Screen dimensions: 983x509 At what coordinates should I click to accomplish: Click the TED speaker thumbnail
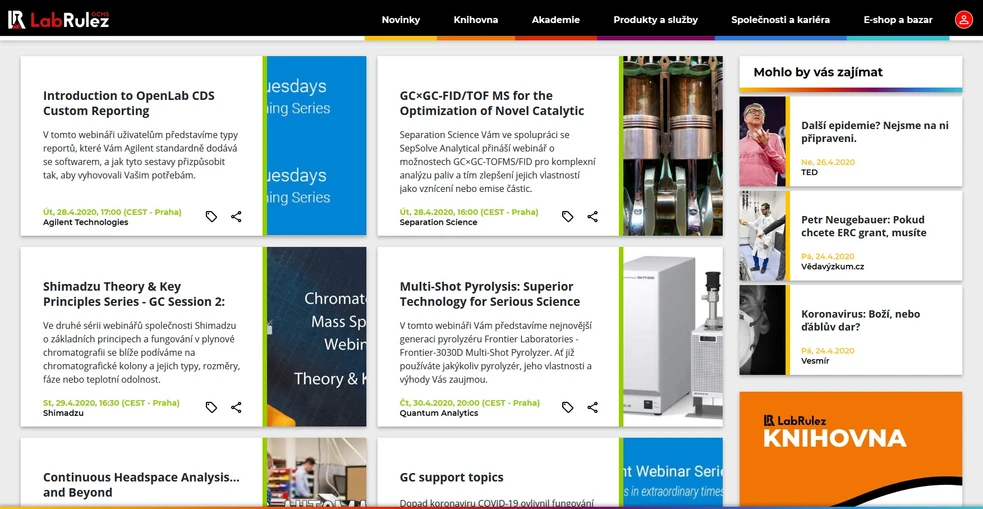click(x=762, y=141)
